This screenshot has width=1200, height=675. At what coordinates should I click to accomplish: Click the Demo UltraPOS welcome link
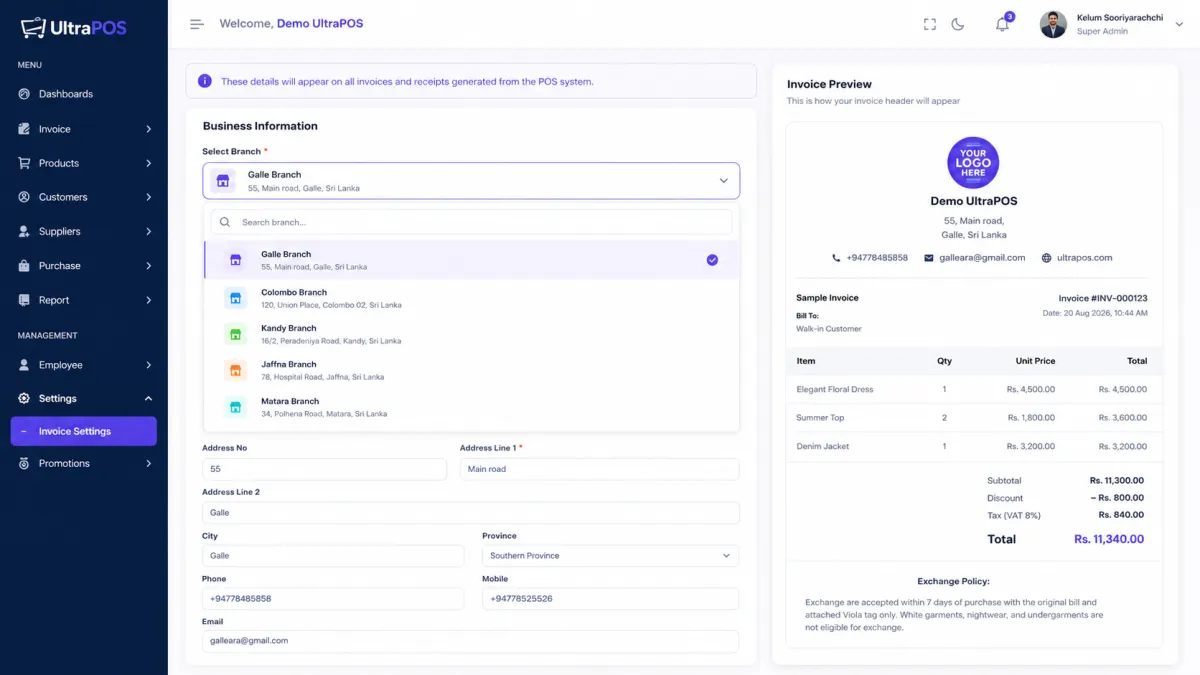(320, 23)
